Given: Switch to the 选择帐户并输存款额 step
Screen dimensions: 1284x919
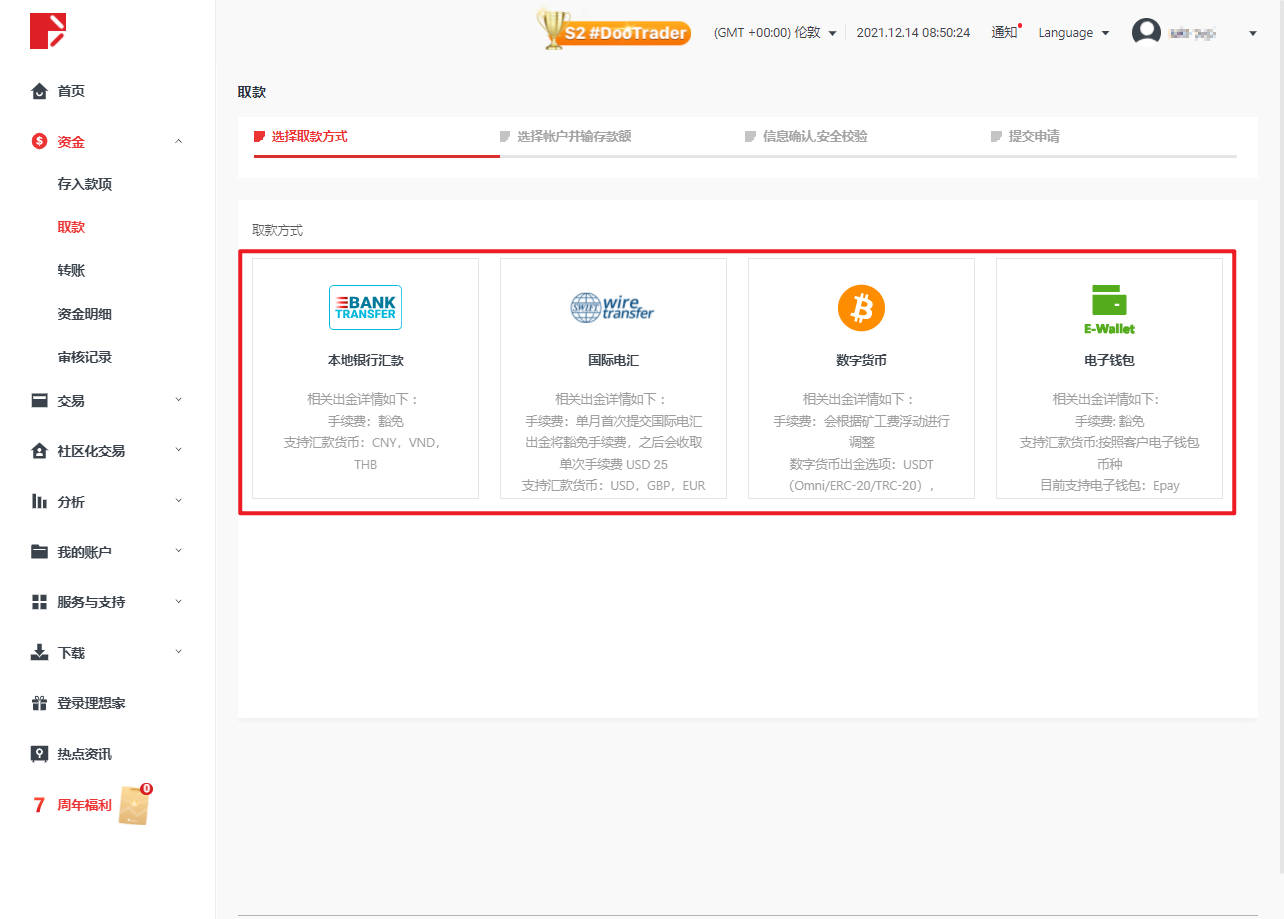Looking at the screenshot, I should pyautogui.click(x=573, y=136).
